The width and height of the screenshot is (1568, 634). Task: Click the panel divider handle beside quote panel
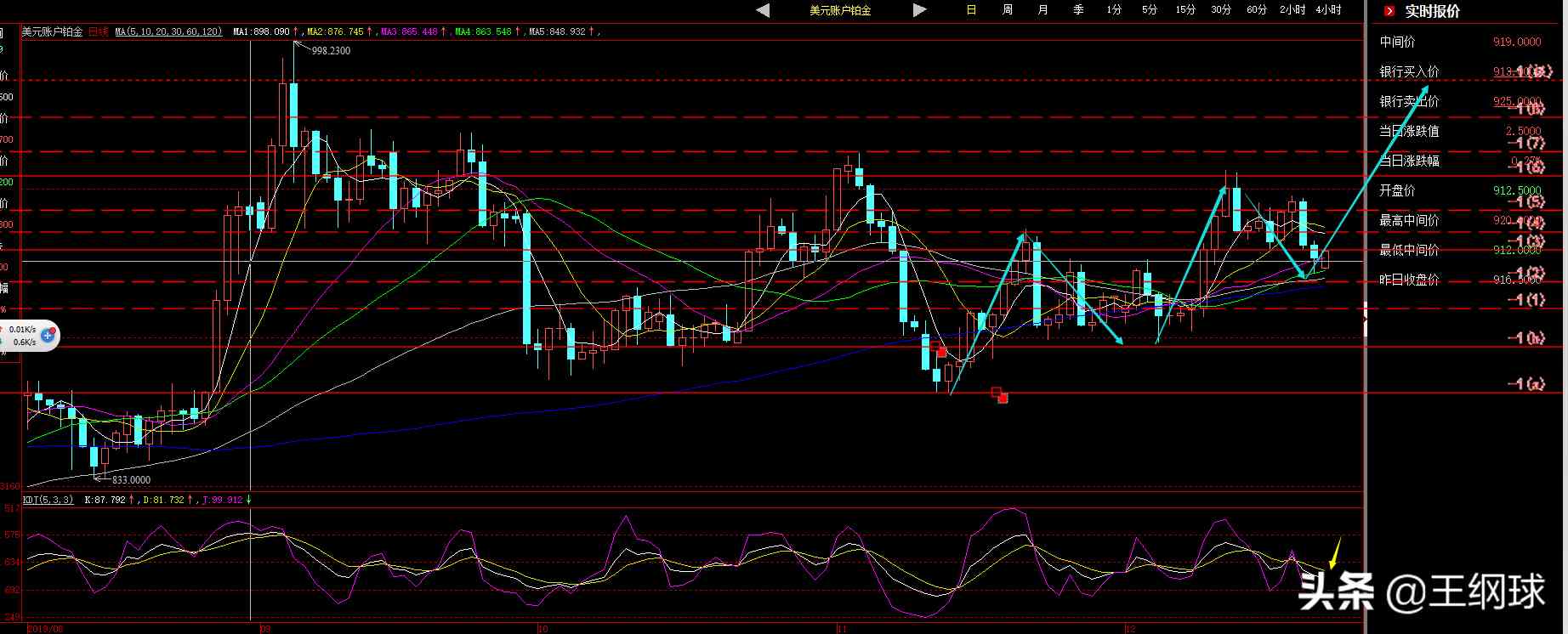coord(1365,317)
